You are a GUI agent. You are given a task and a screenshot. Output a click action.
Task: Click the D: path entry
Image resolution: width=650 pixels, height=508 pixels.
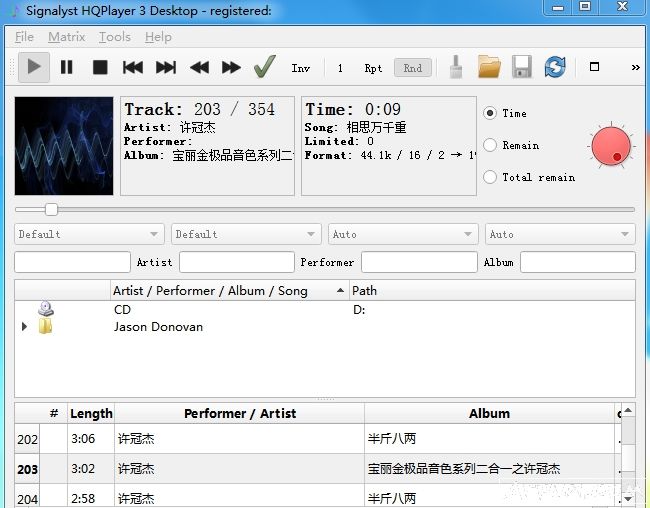pyautogui.click(x=359, y=309)
